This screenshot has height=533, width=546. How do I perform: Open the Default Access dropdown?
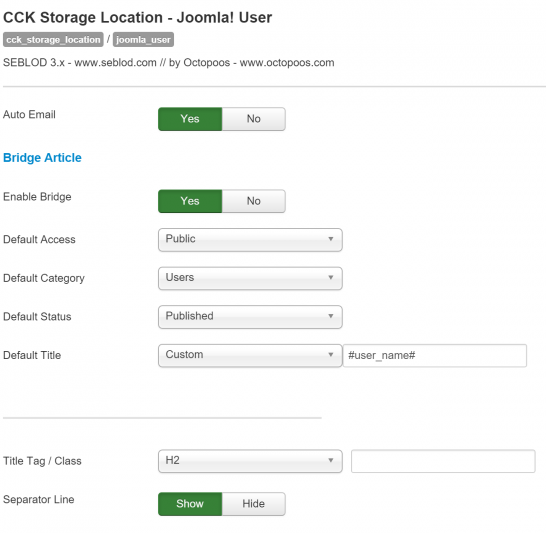[x=250, y=240]
